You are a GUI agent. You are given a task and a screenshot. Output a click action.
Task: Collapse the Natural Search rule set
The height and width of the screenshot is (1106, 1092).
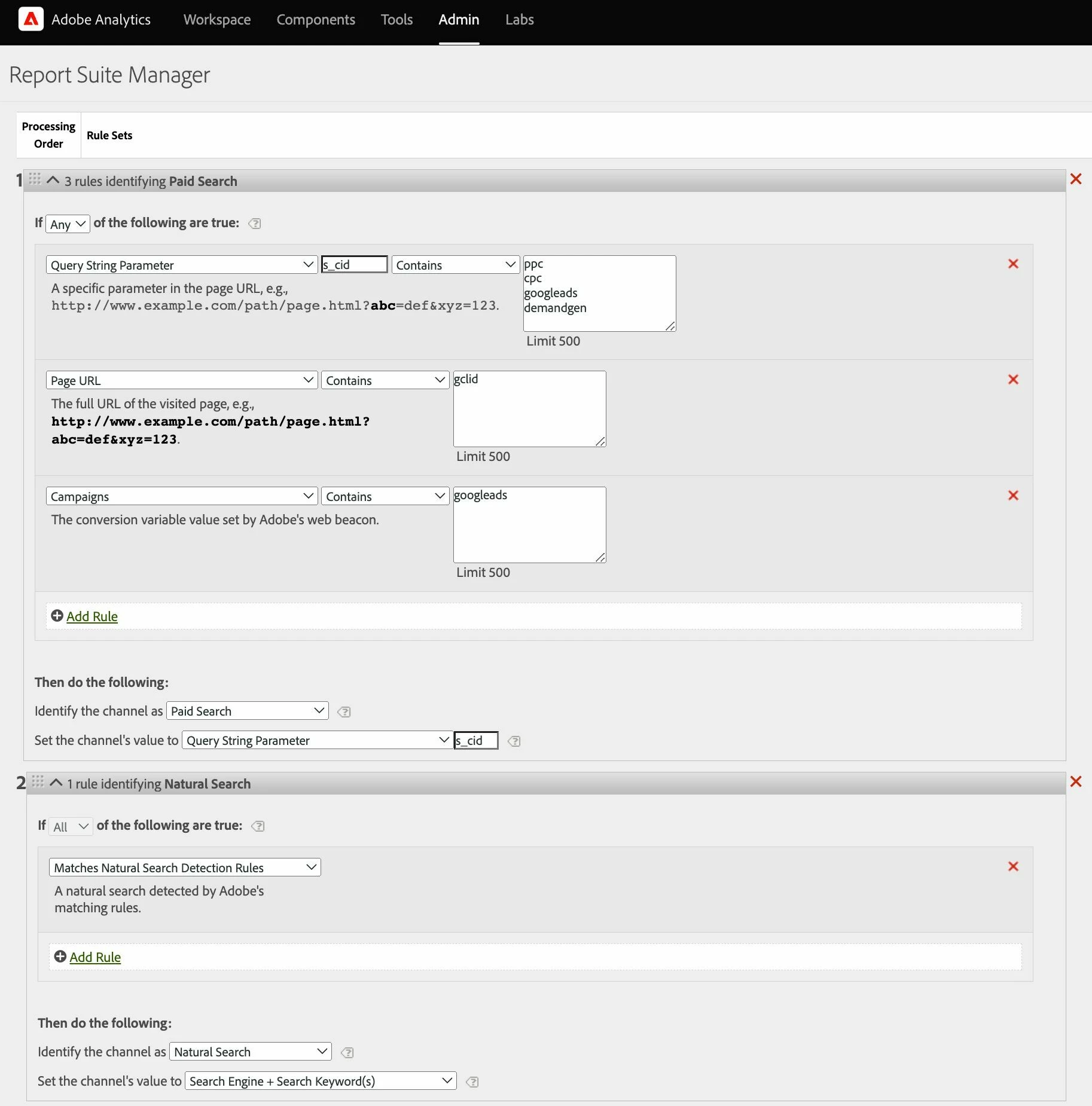pyautogui.click(x=56, y=783)
